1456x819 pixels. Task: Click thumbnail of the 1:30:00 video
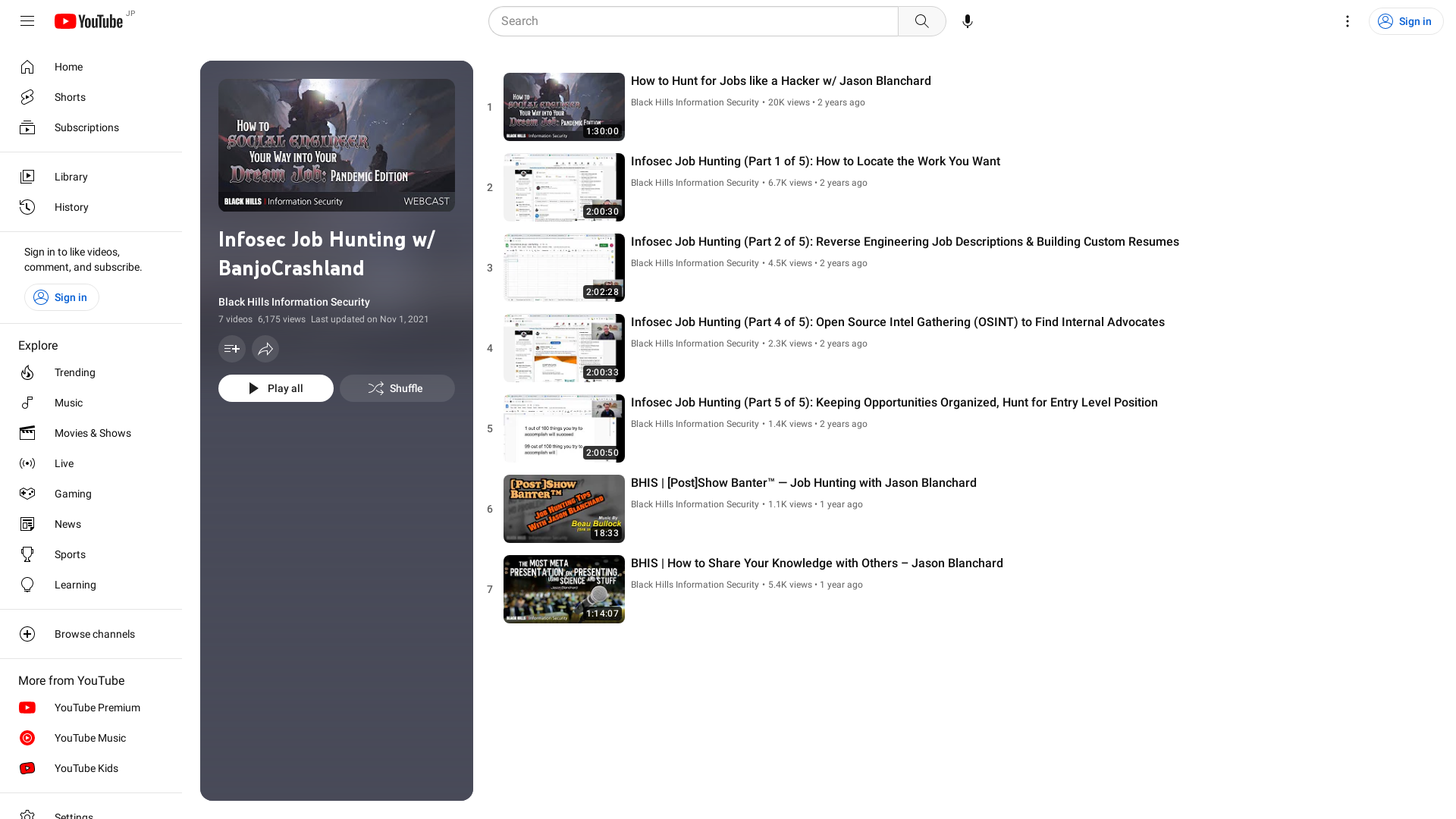tap(564, 107)
